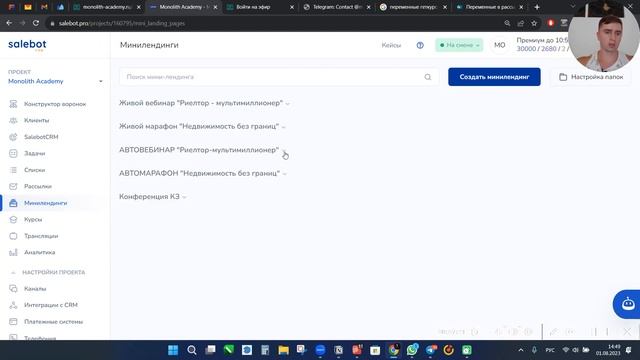Open Каналы under project settings
Viewport: 640px width, 360px height.
[x=35, y=289]
